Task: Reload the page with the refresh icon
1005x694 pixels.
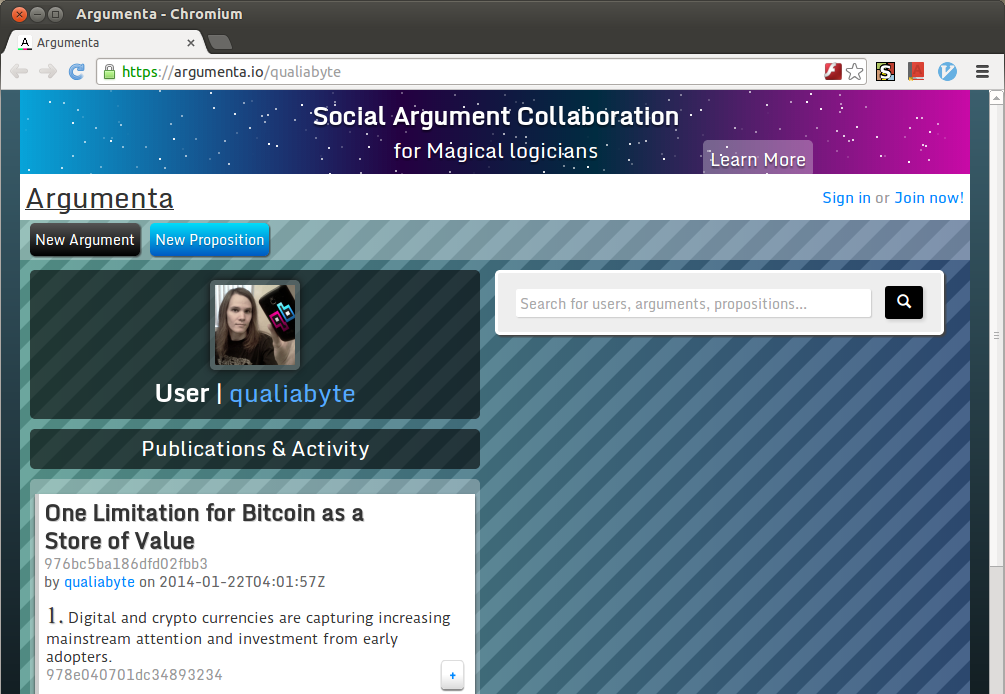Action: tap(76, 72)
